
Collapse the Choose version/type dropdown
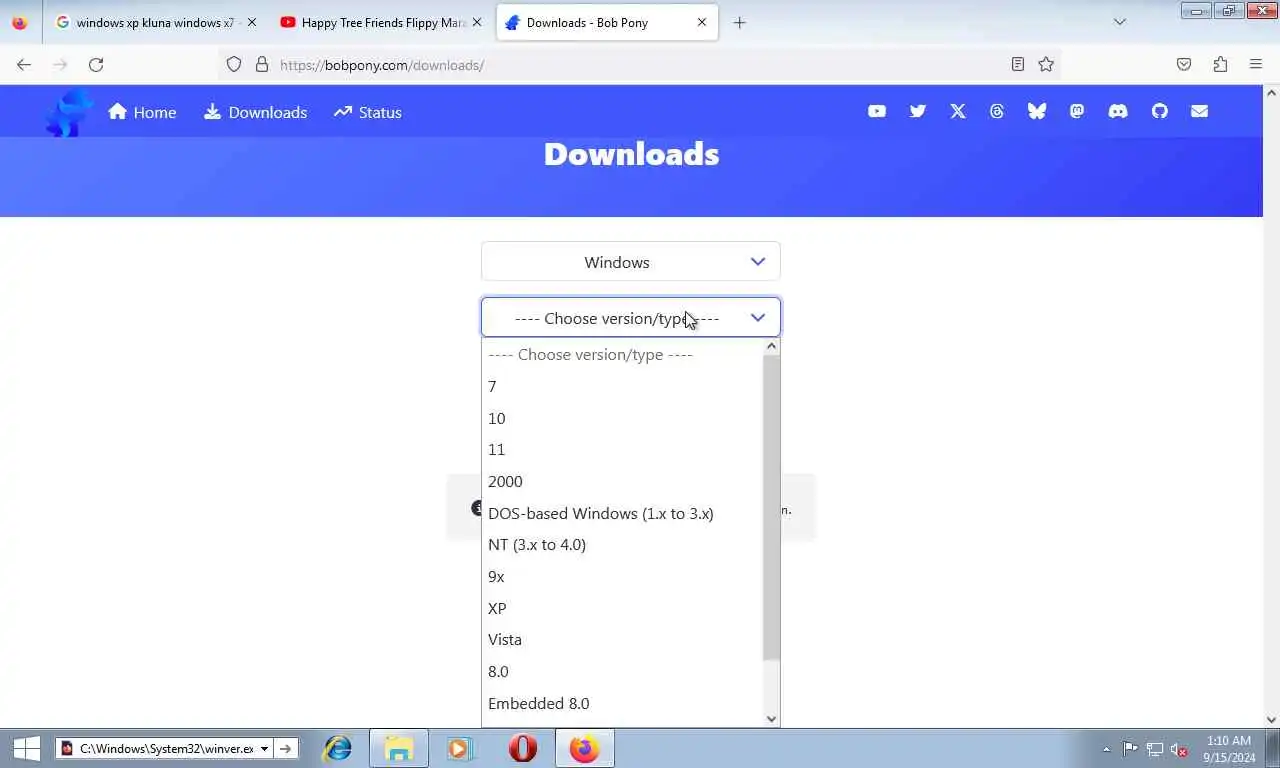pos(630,318)
